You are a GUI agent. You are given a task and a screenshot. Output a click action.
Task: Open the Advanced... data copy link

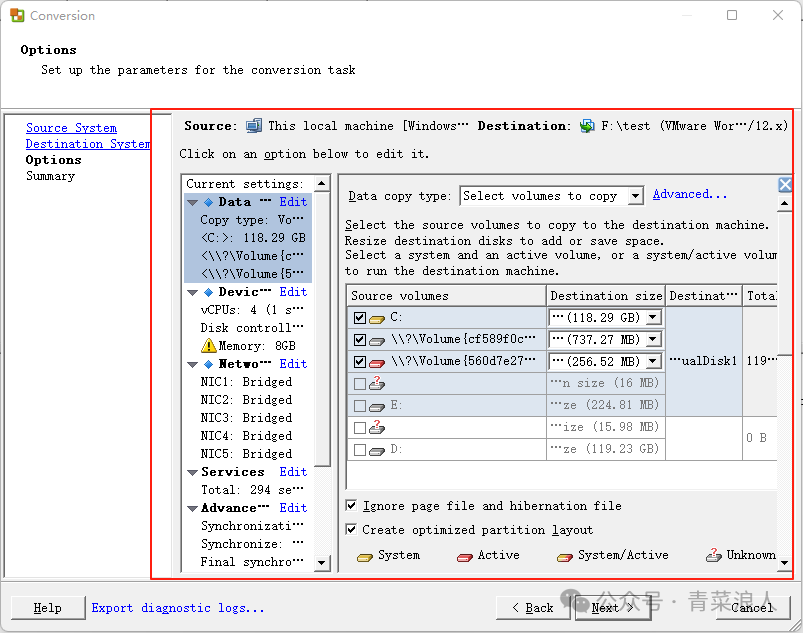tap(689, 194)
